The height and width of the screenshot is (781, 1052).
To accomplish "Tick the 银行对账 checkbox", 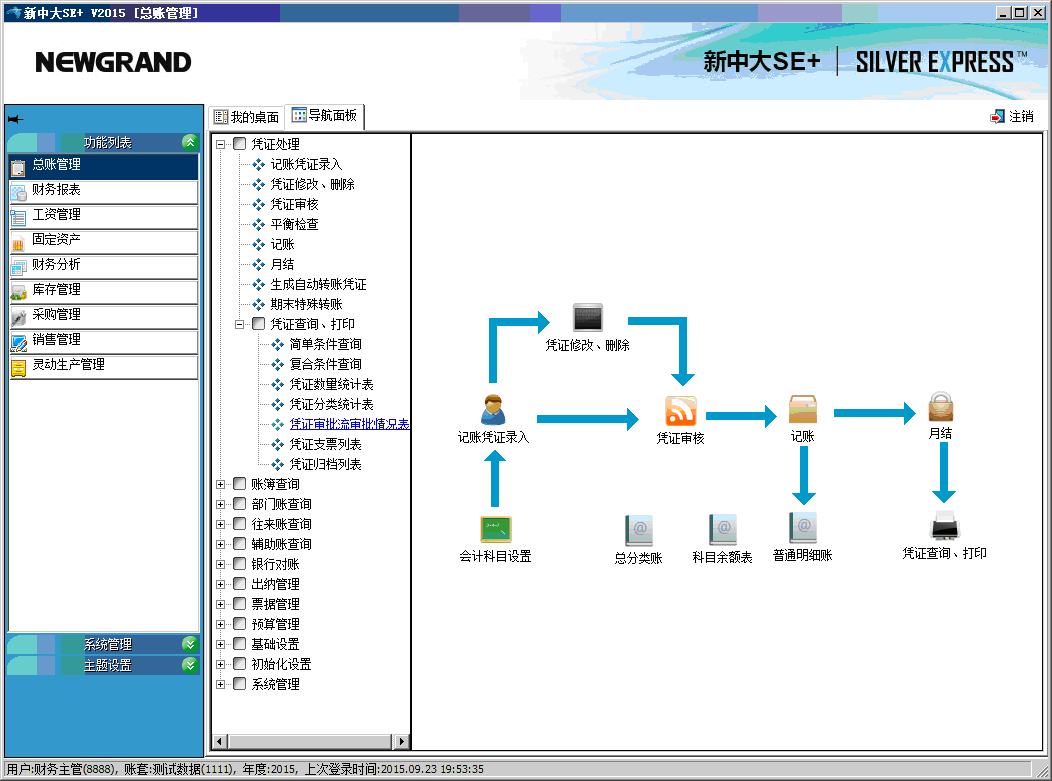I will tap(240, 564).
